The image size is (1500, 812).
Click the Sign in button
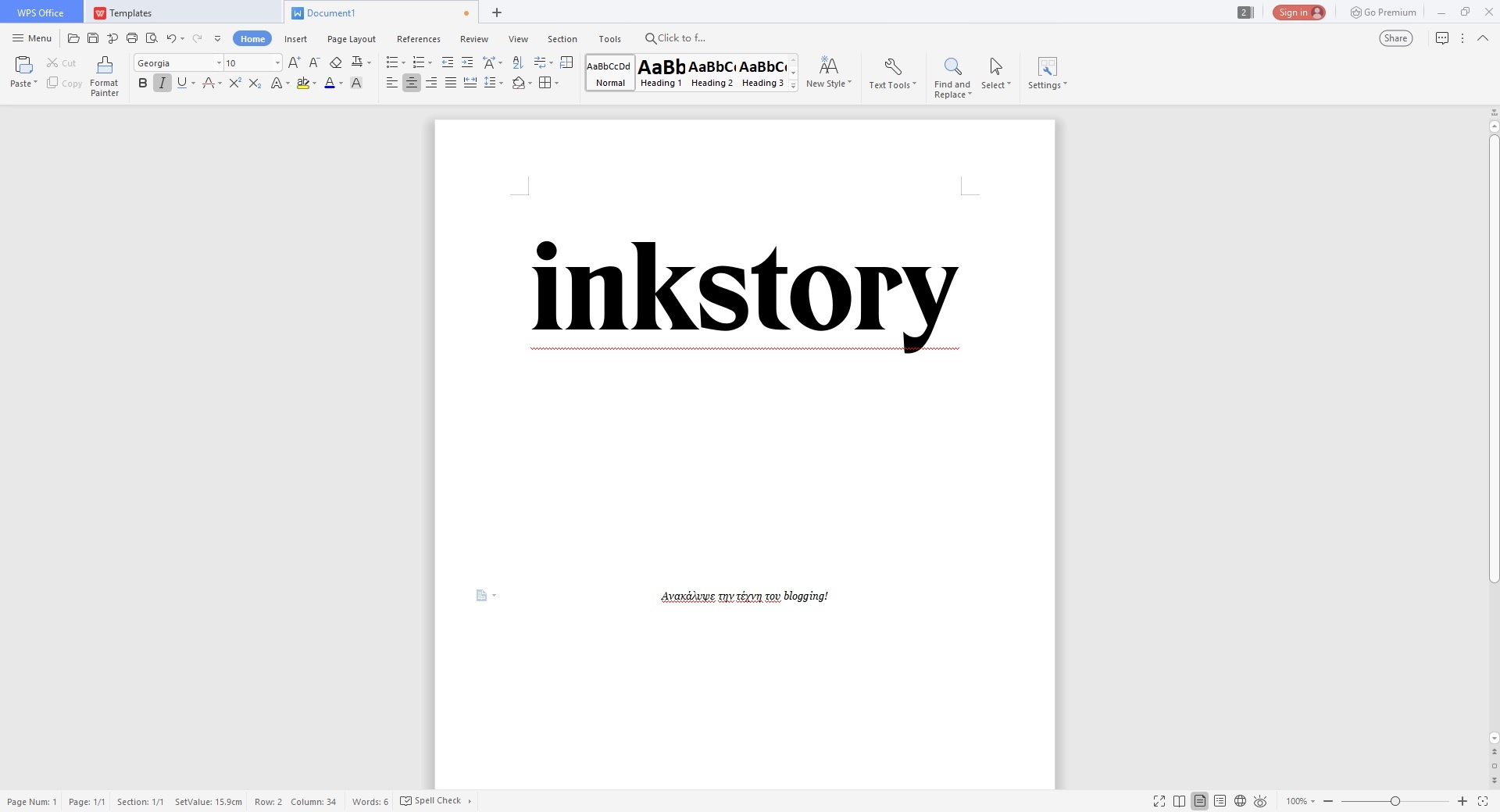[x=1298, y=12]
